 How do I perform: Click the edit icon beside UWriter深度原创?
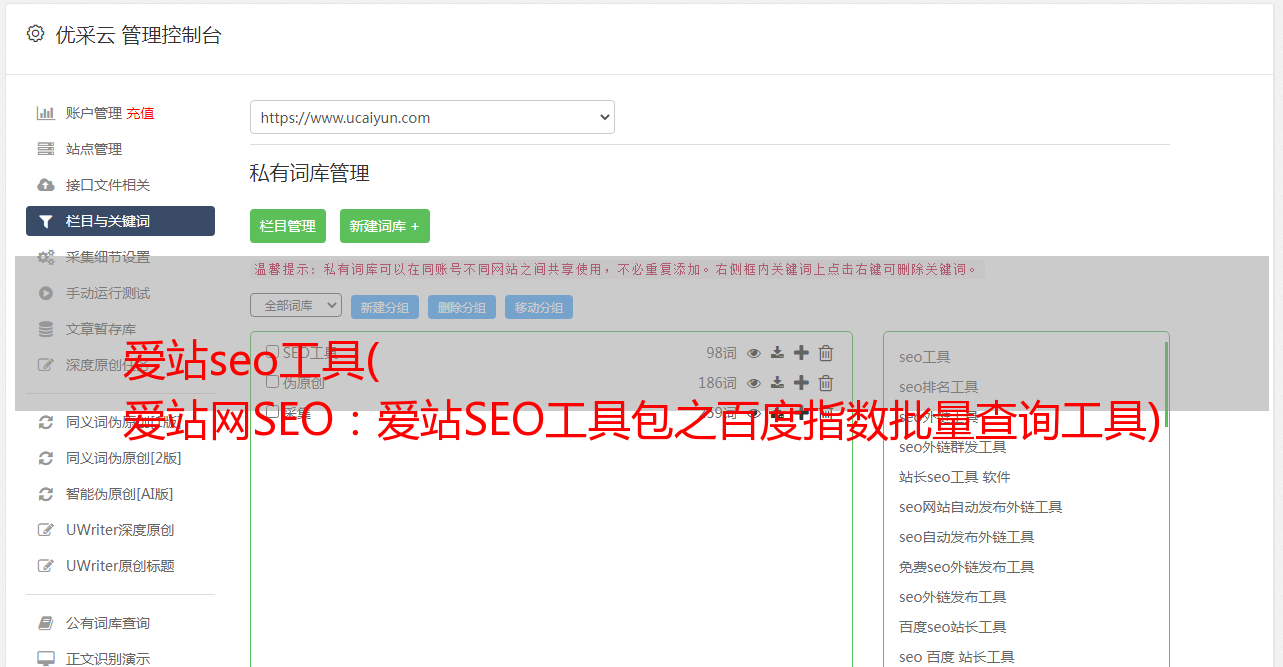(x=45, y=530)
